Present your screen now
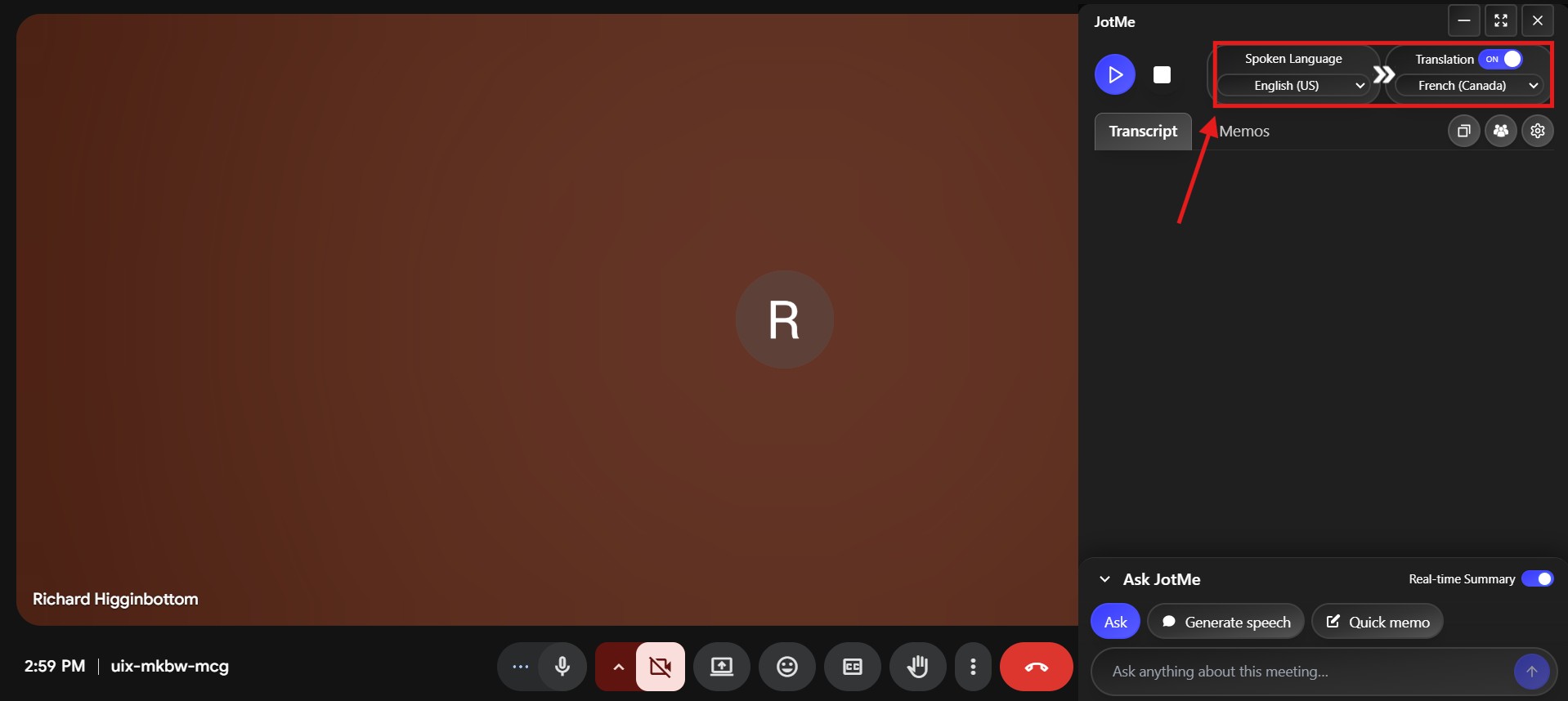The width and height of the screenshot is (1568, 701). tap(721, 667)
